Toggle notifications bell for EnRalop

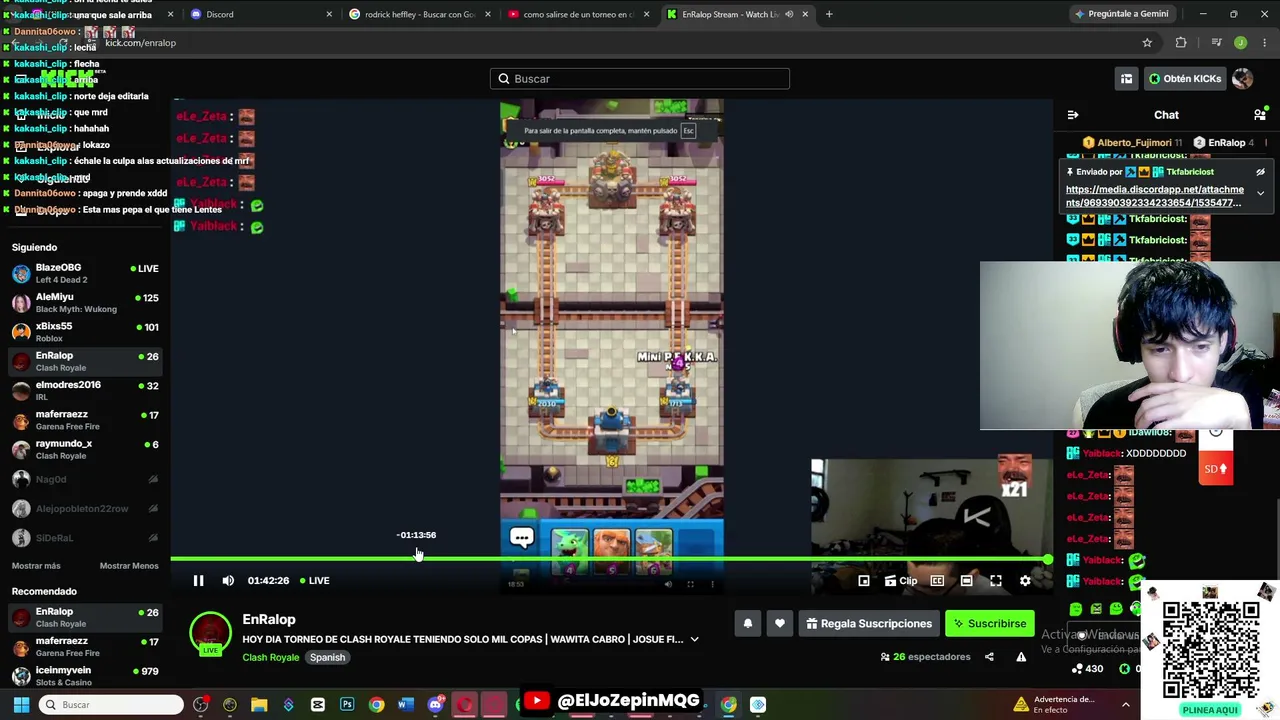click(x=748, y=624)
